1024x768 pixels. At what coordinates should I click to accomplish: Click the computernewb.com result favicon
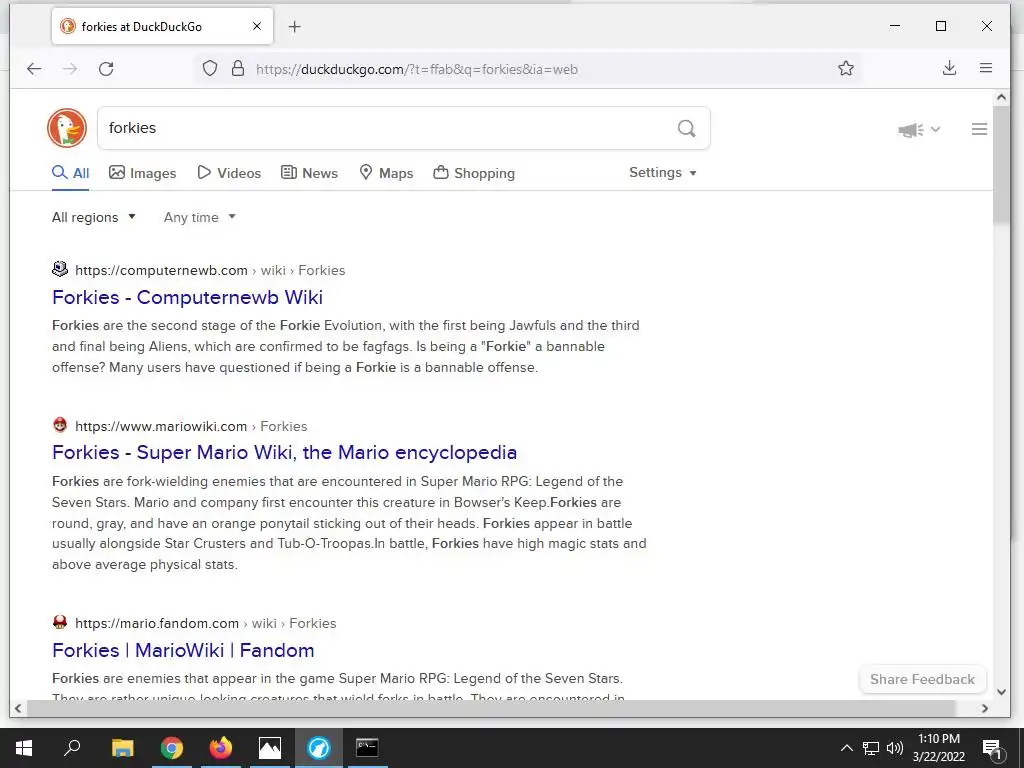pyautogui.click(x=60, y=269)
